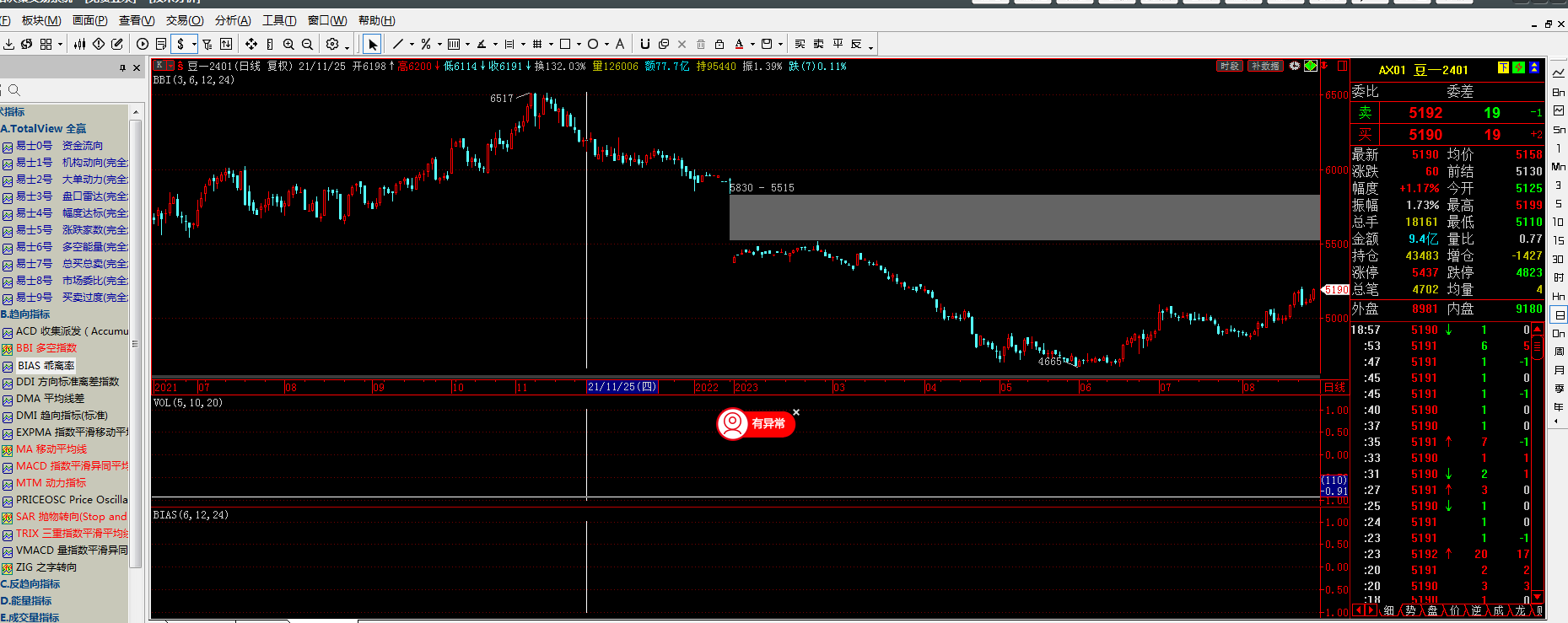Open the 画面(P) menu
This screenshot has width=1568, height=623.
point(90,20)
